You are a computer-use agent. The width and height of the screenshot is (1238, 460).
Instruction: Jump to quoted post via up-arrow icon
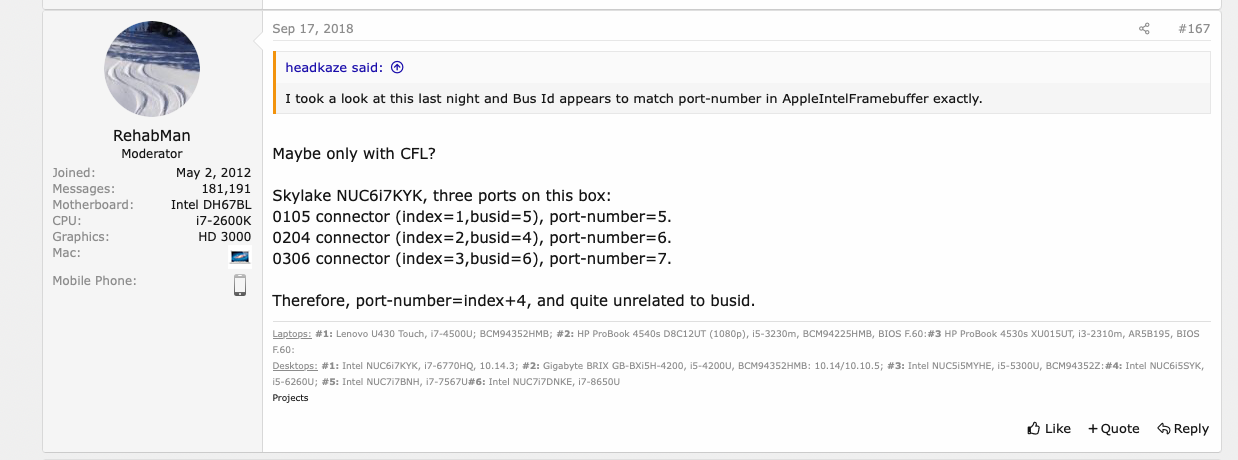pyautogui.click(x=397, y=68)
